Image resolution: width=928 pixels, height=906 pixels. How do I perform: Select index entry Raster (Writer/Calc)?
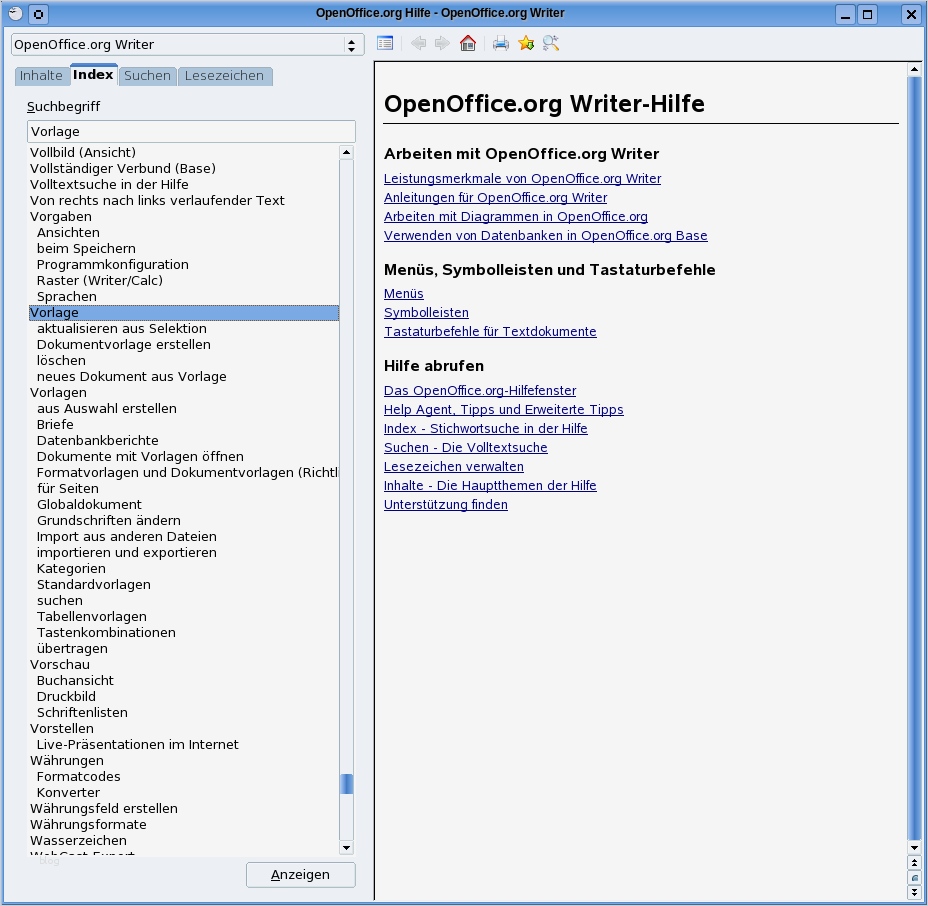pyautogui.click(x=99, y=280)
